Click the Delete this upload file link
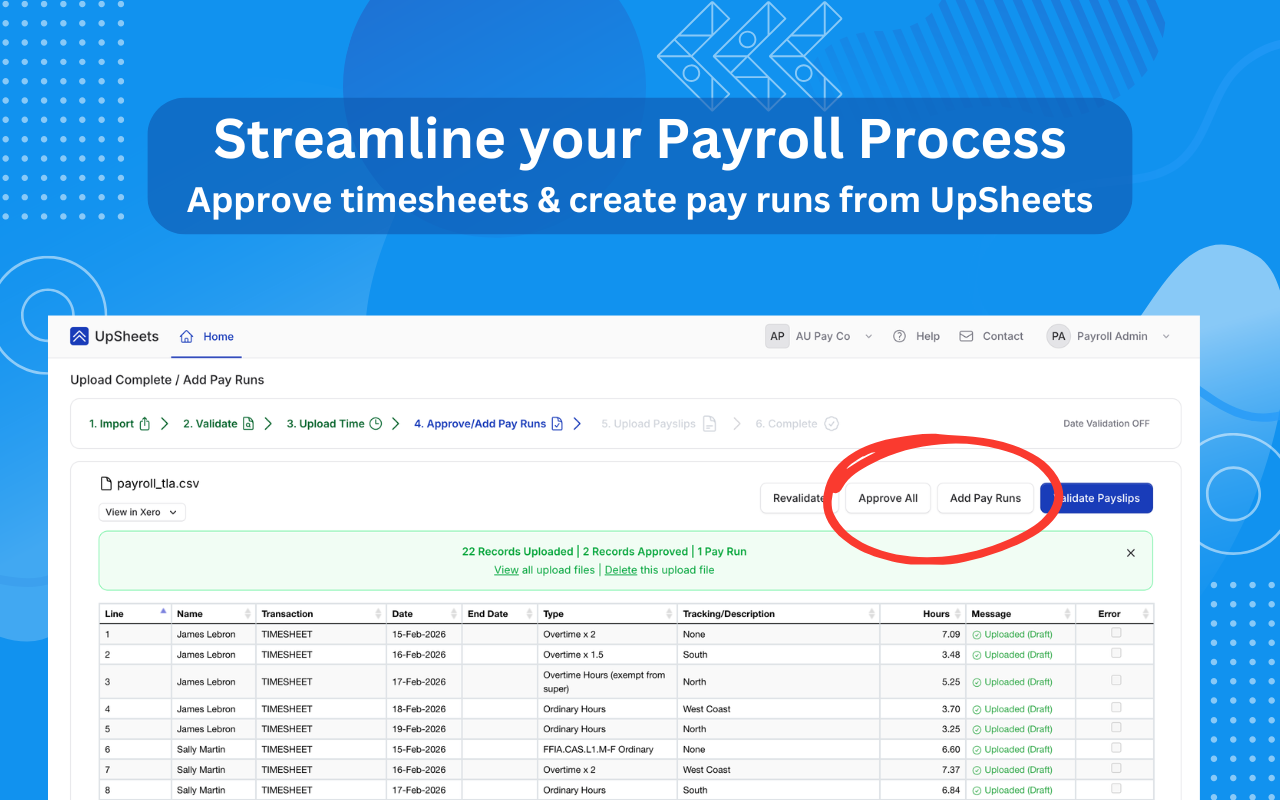This screenshot has height=800, width=1280. 621,570
